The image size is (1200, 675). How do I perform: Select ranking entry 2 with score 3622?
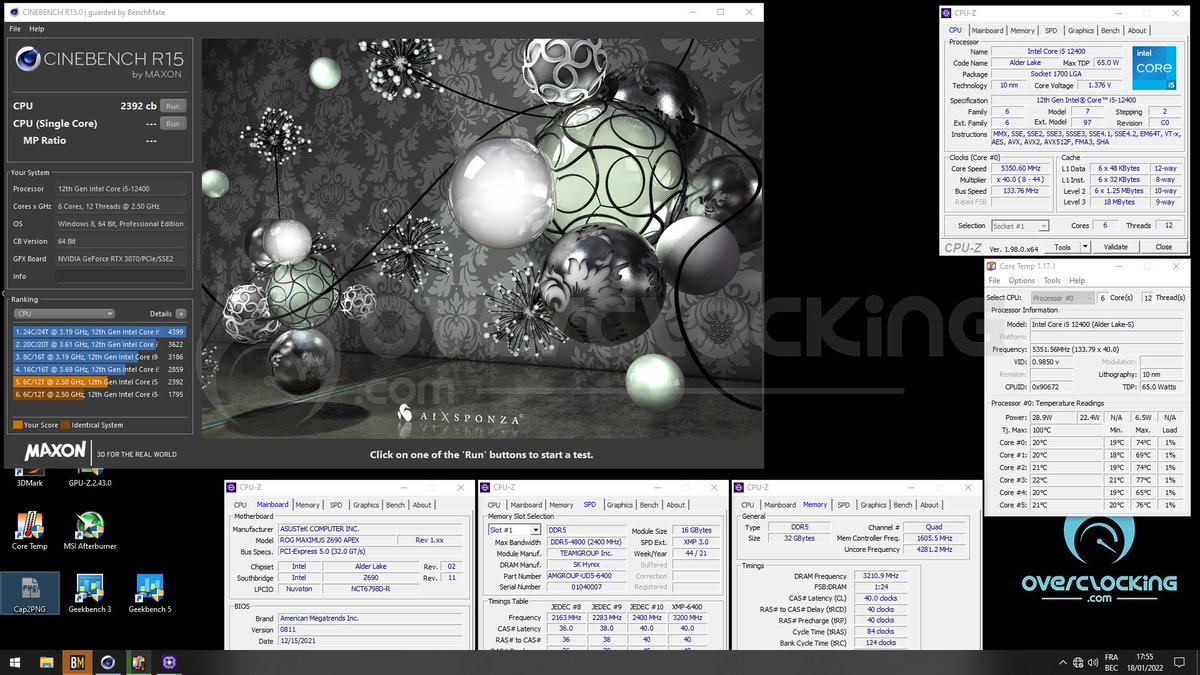pos(99,344)
